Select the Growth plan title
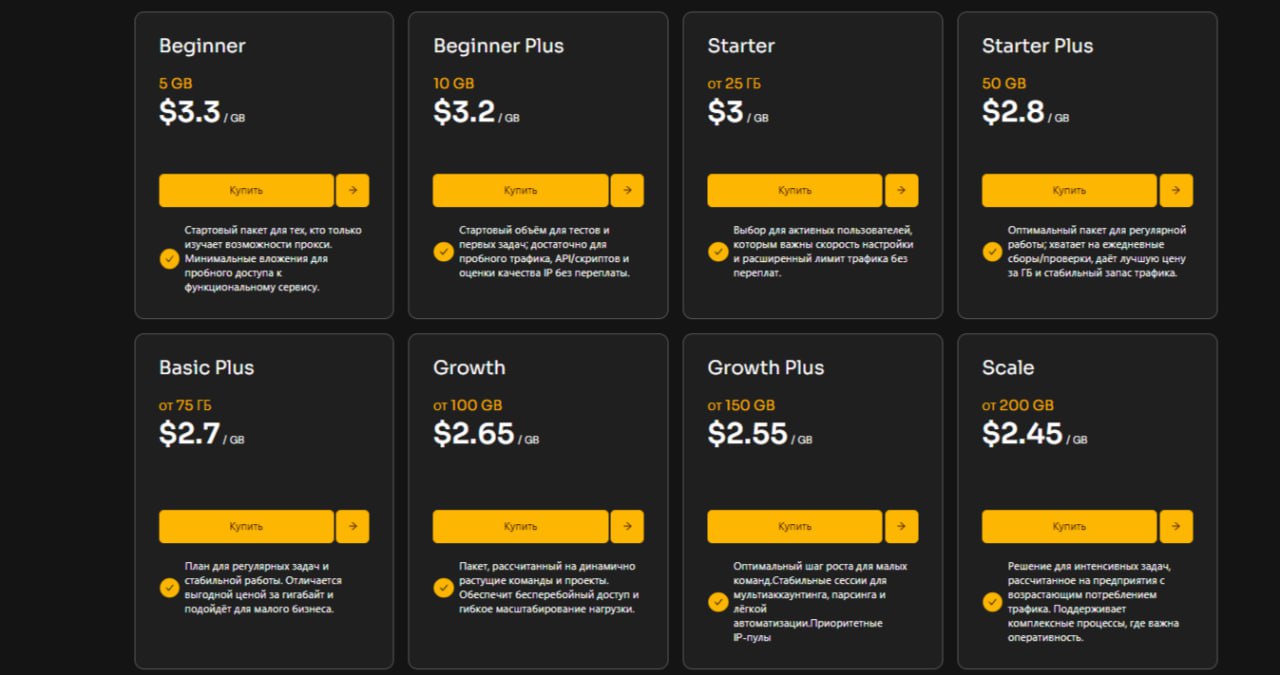Screen dimensions: 1280x675 pyautogui.click(x=469, y=367)
